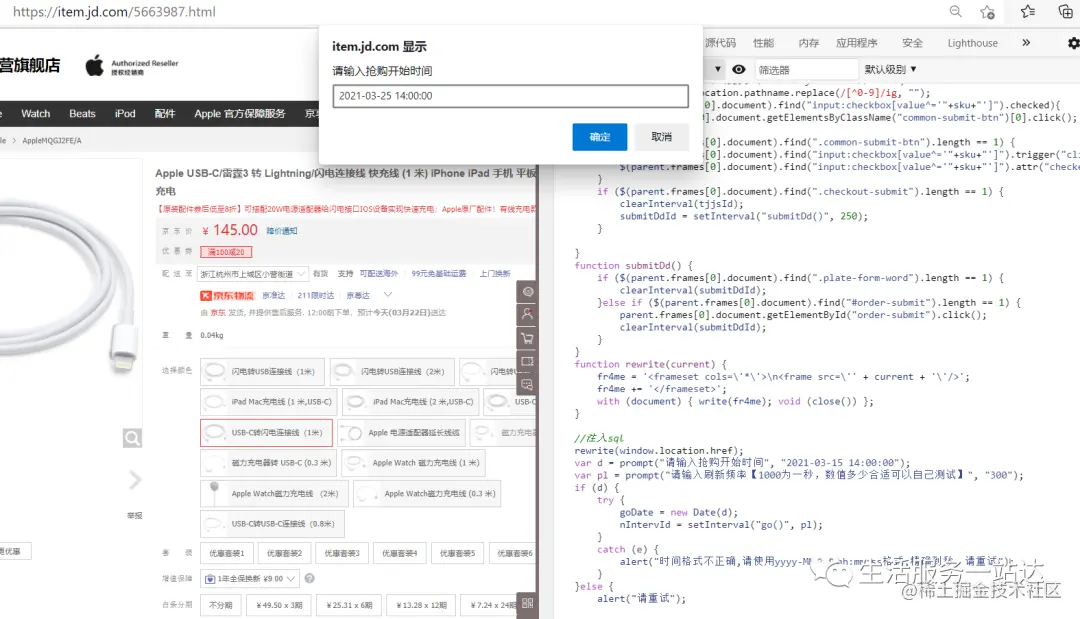Screen dimensions: 1080x619
Task: Select Apple Watch磁力充电线 (2米) option
Action: 274,494
